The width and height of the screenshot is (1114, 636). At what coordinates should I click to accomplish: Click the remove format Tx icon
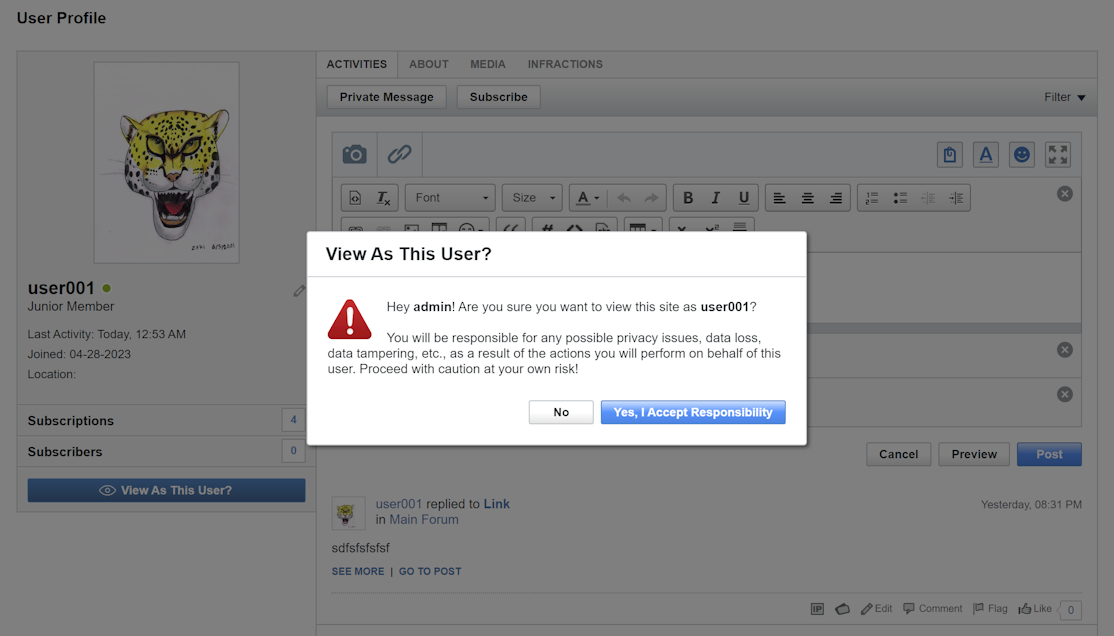point(383,198)
